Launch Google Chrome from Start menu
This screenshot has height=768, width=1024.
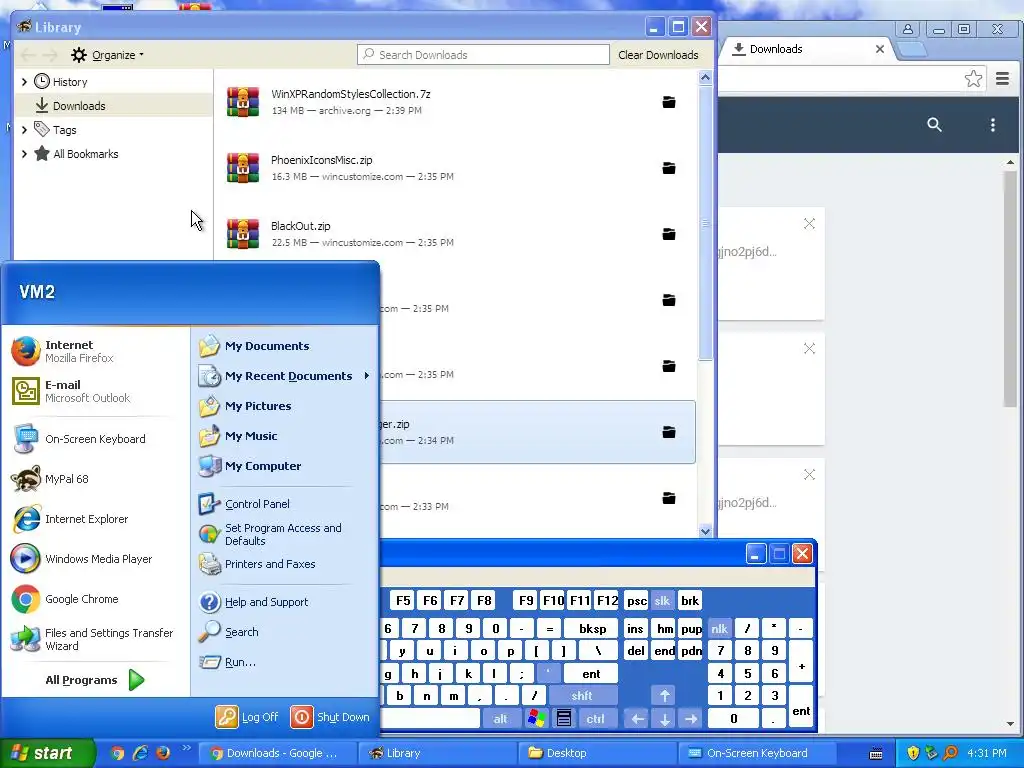coord(96,599)
